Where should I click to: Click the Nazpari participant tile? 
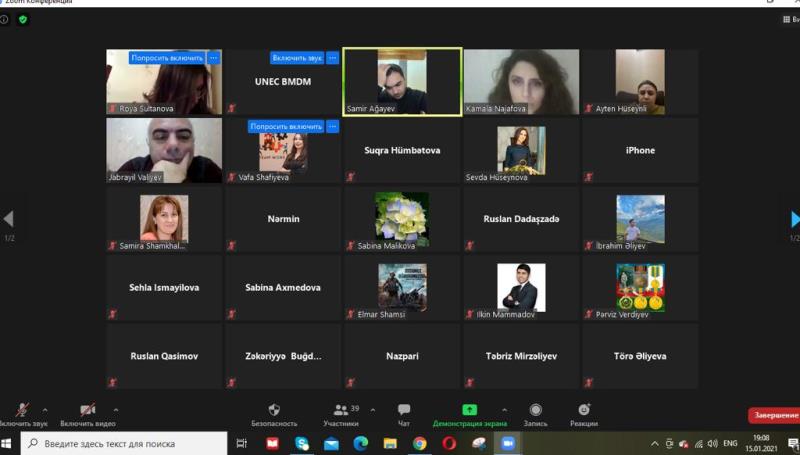(x=402, y=356)
